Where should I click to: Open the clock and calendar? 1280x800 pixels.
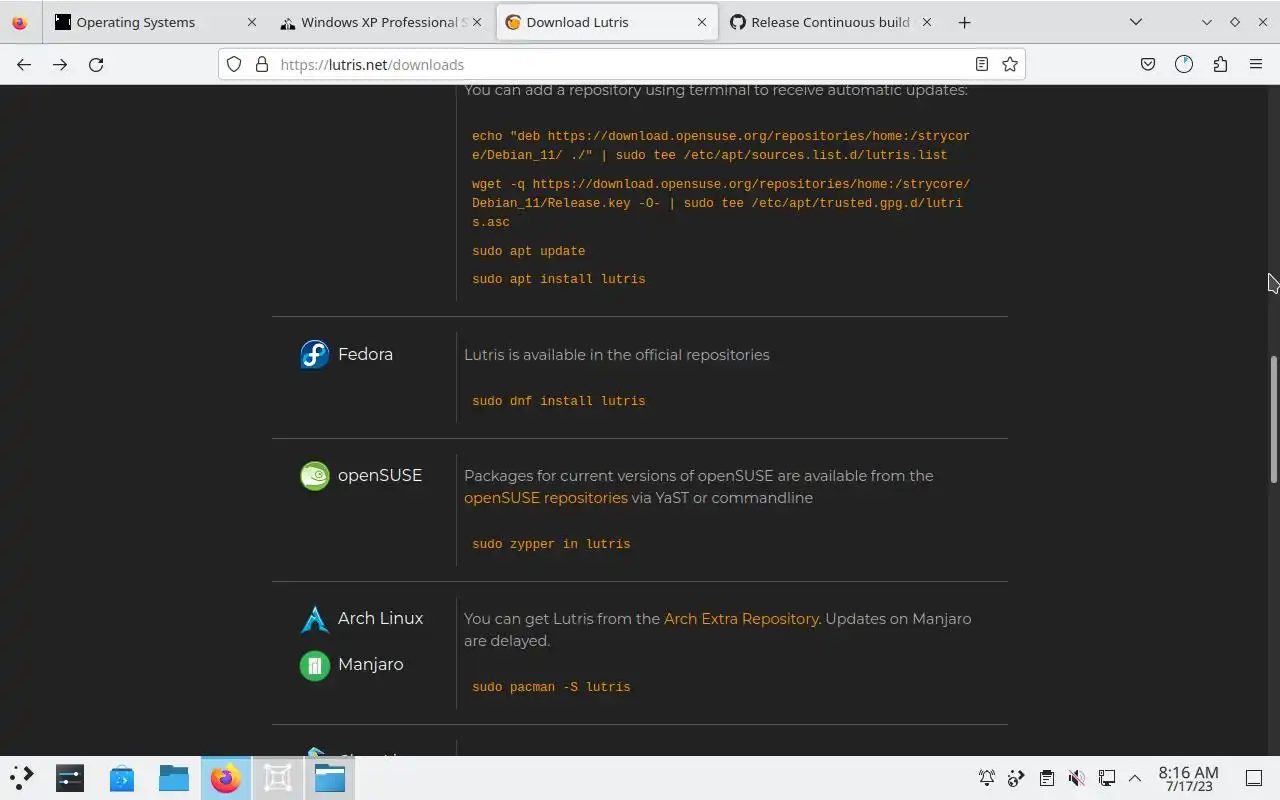tap(1188, 778)
